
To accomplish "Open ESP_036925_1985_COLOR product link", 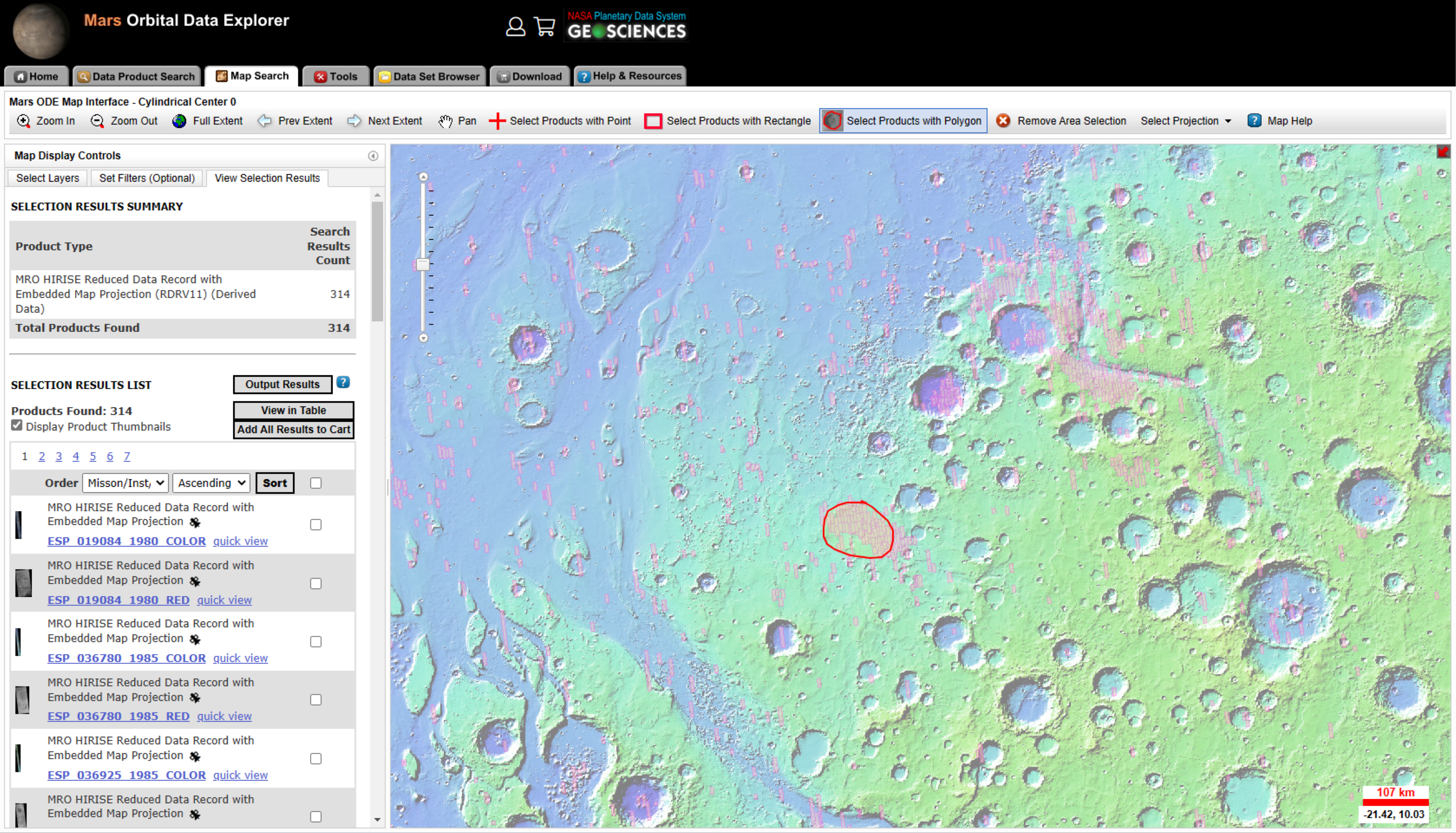I will [127, 775].
